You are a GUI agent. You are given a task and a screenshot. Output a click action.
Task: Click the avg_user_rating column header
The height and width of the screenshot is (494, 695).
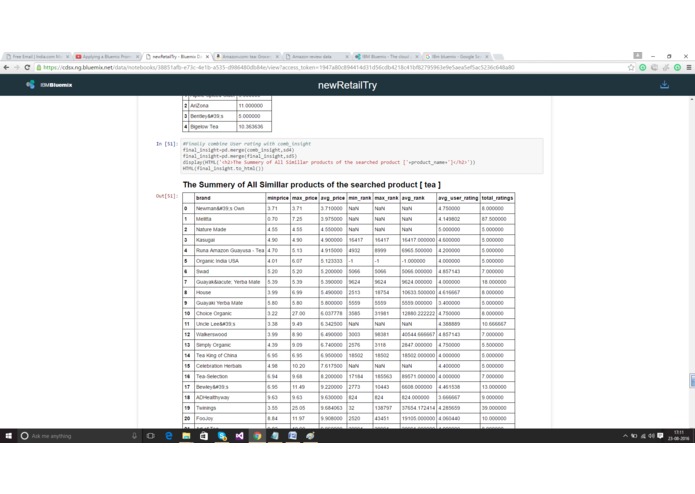point(458,198)
